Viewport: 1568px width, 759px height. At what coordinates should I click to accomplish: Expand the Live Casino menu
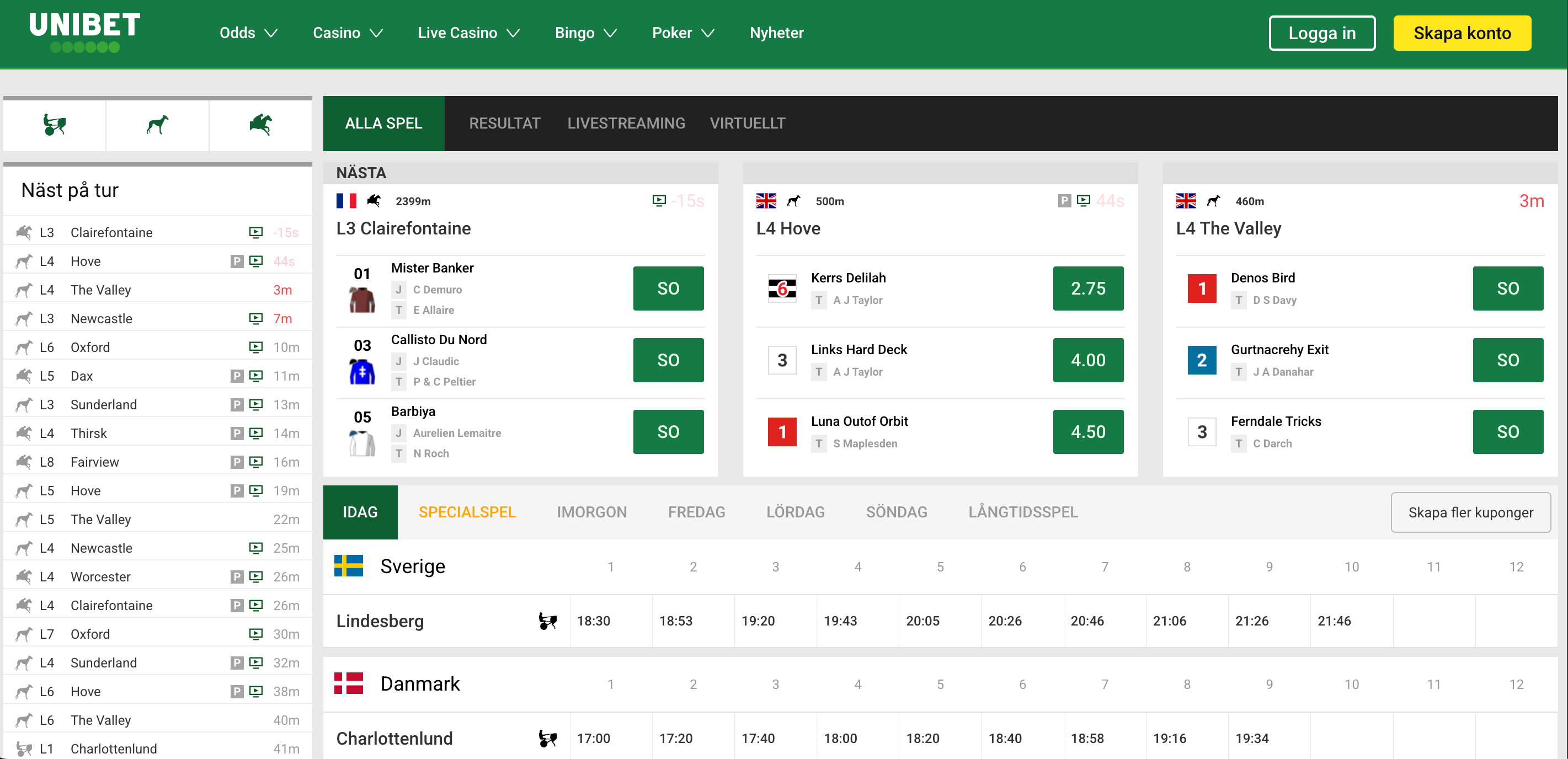click(x=469, y=33)
